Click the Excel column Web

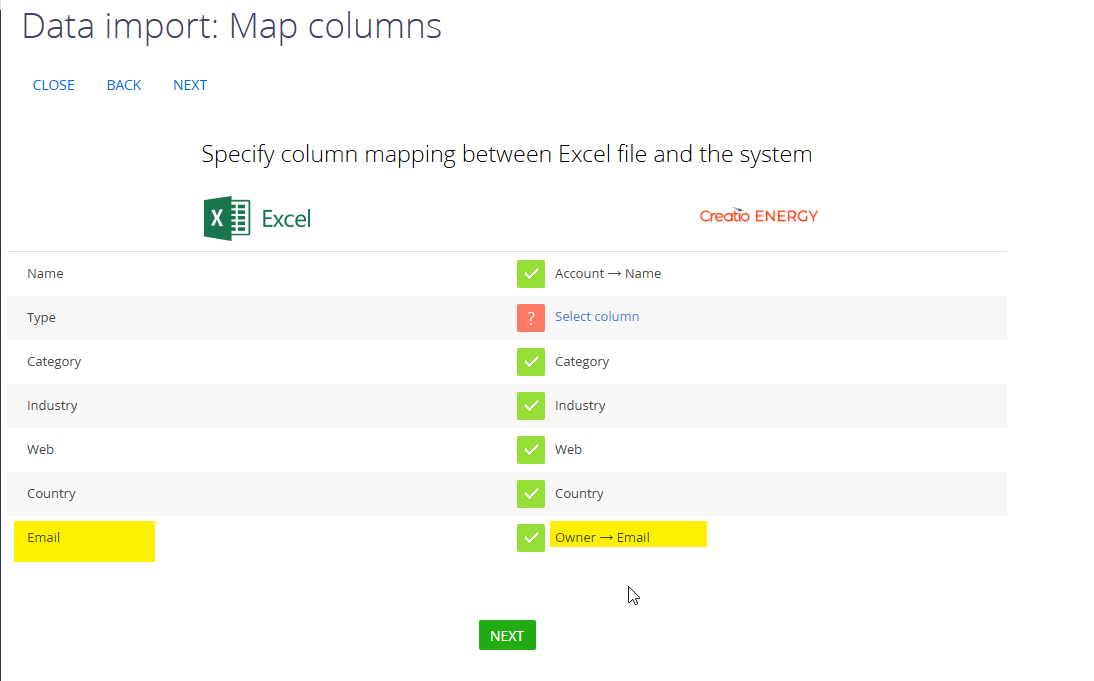coord(40,449)
